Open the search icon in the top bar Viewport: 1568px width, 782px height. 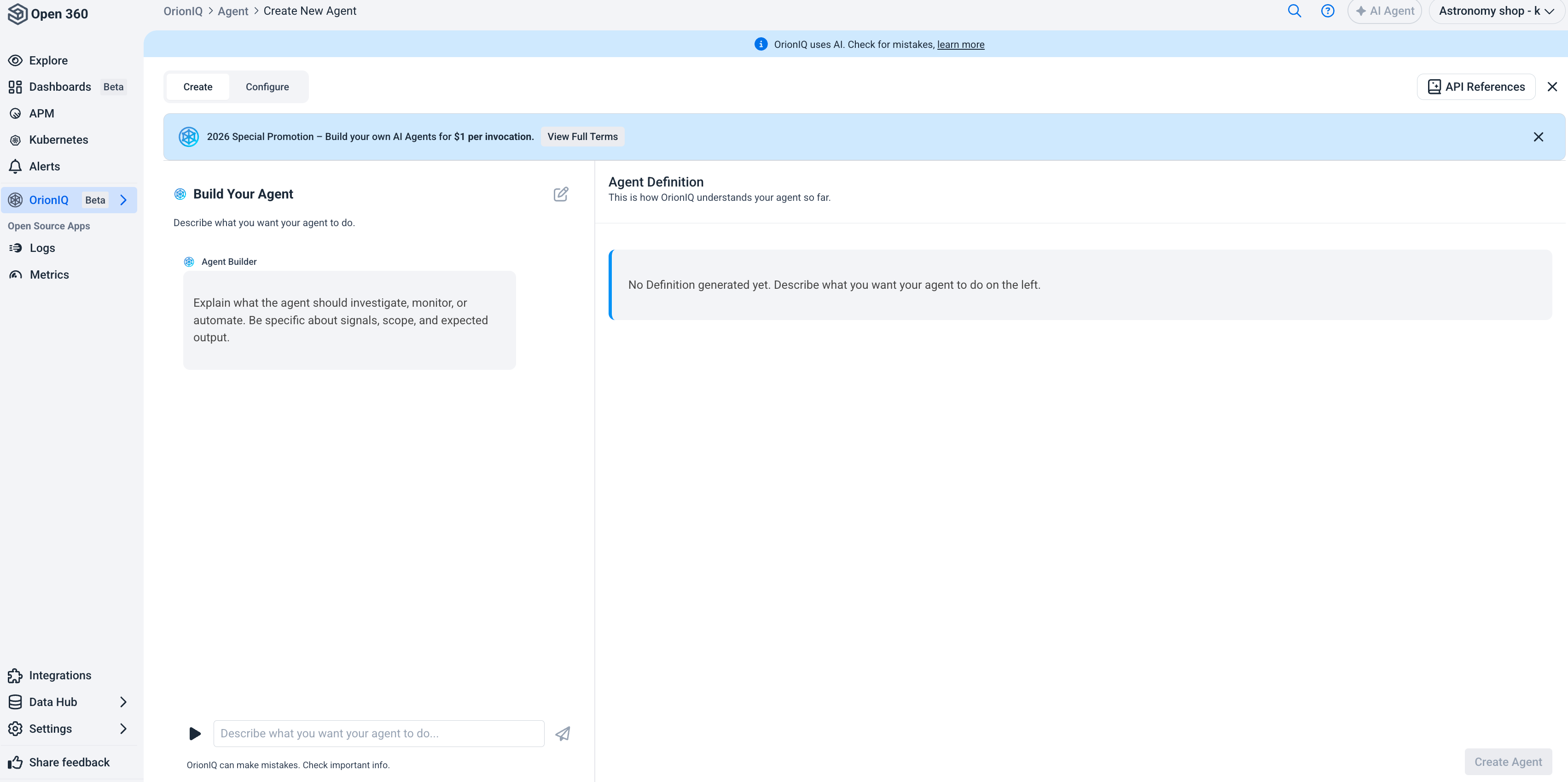coord(1295,11)
